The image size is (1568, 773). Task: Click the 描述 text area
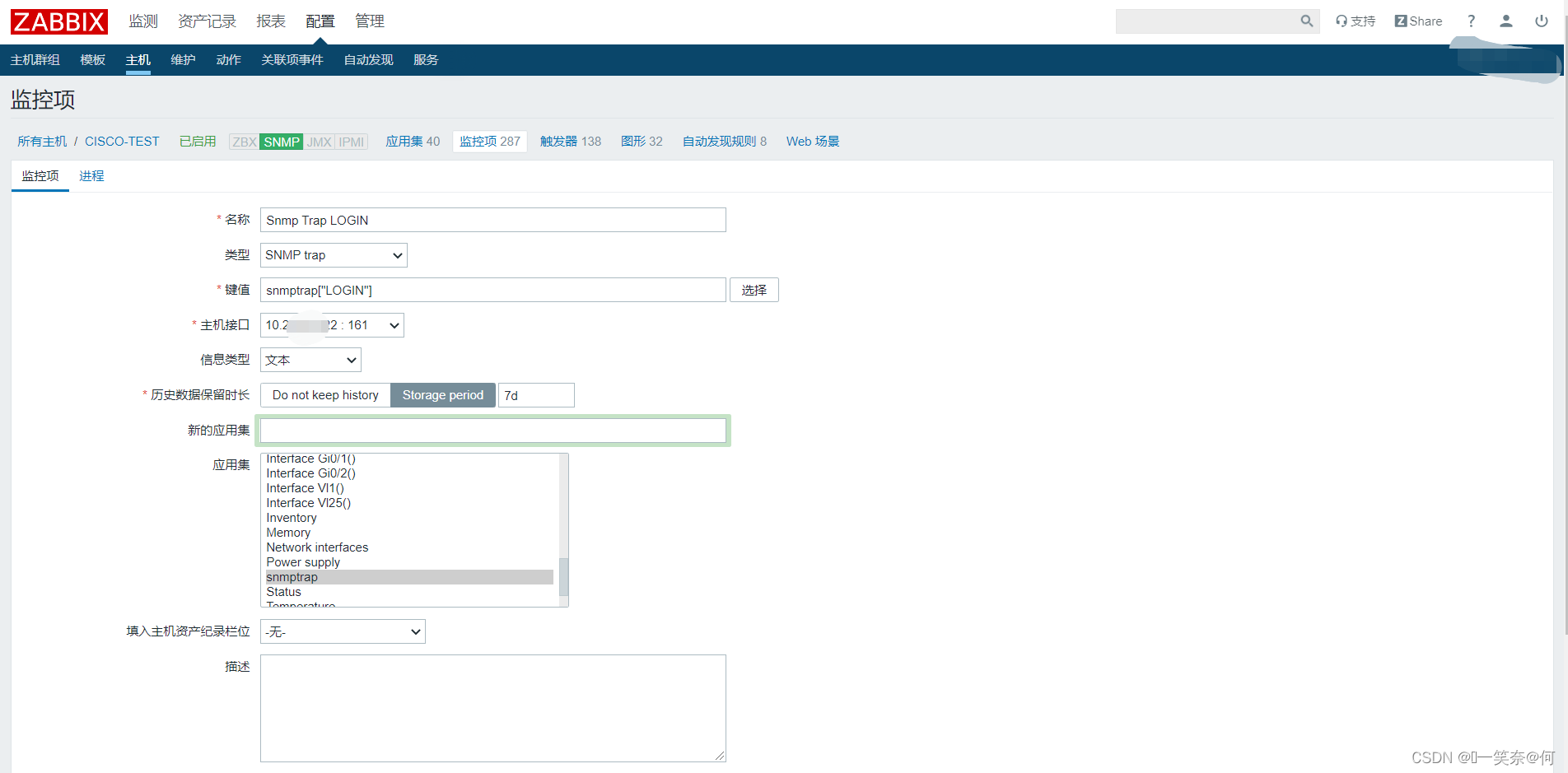pyautogui.click(x=493, y=708)
